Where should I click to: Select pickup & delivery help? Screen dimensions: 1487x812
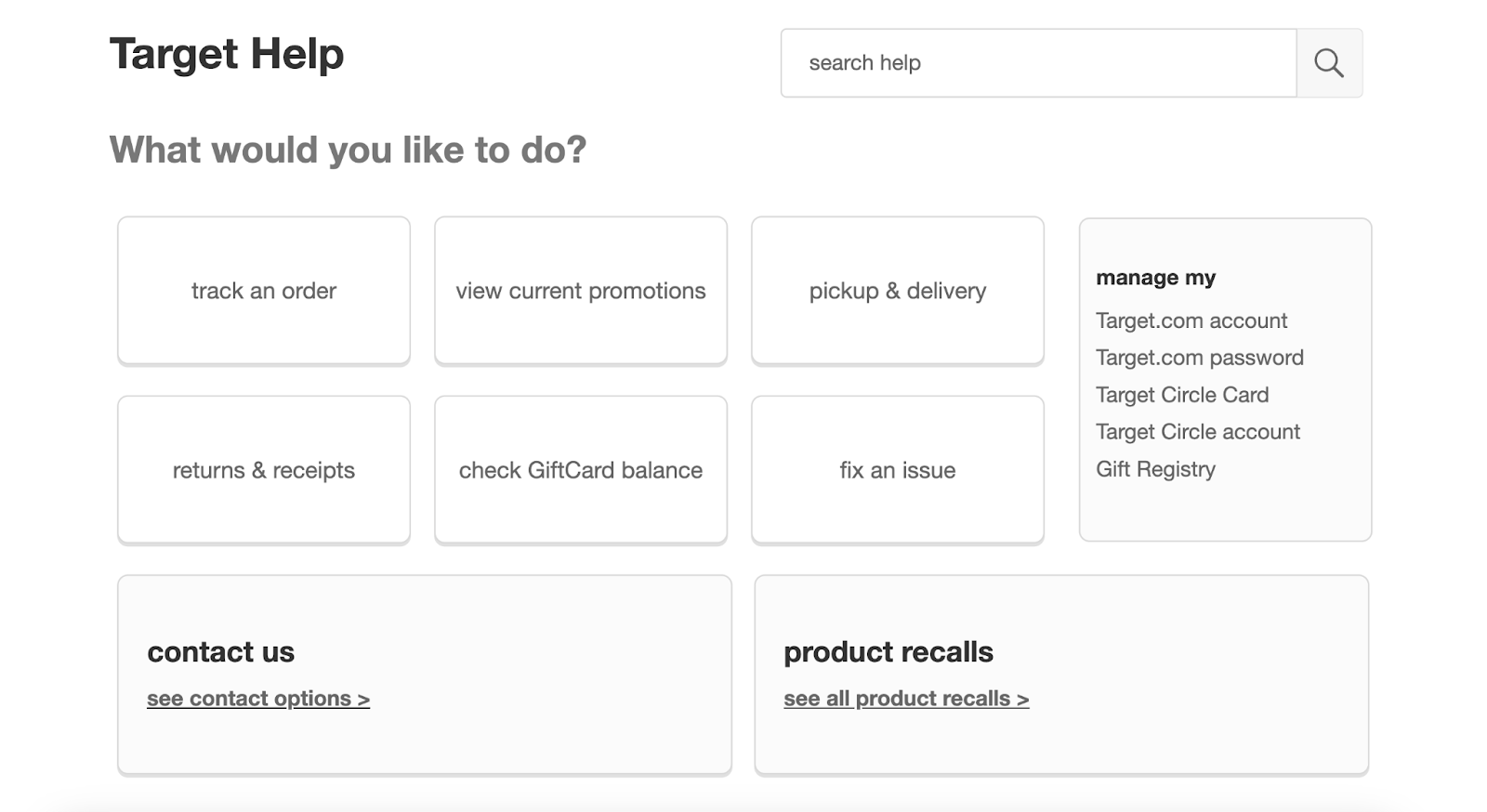click(897, 290)
